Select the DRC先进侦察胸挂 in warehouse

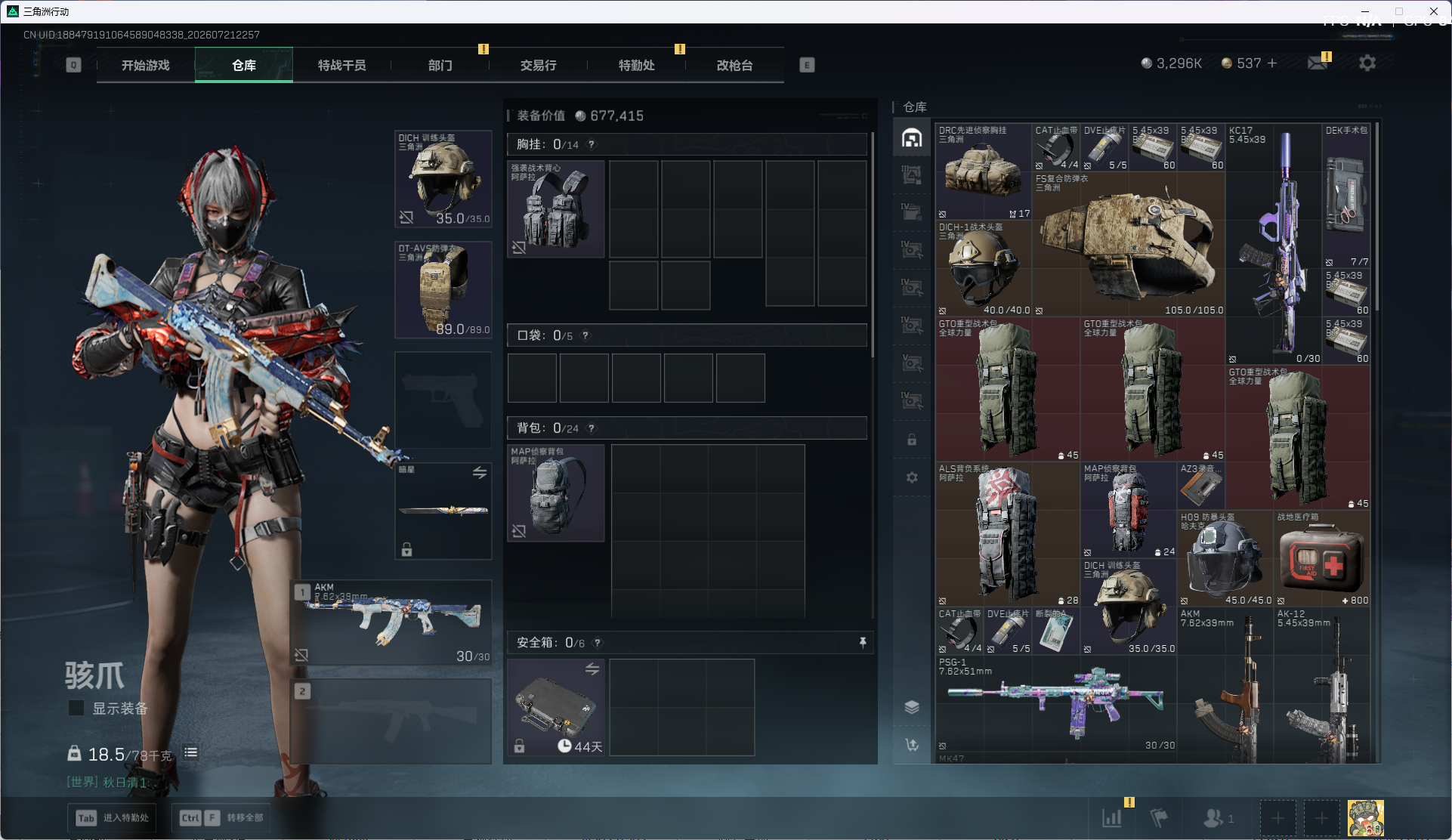[x=984, y=171]
